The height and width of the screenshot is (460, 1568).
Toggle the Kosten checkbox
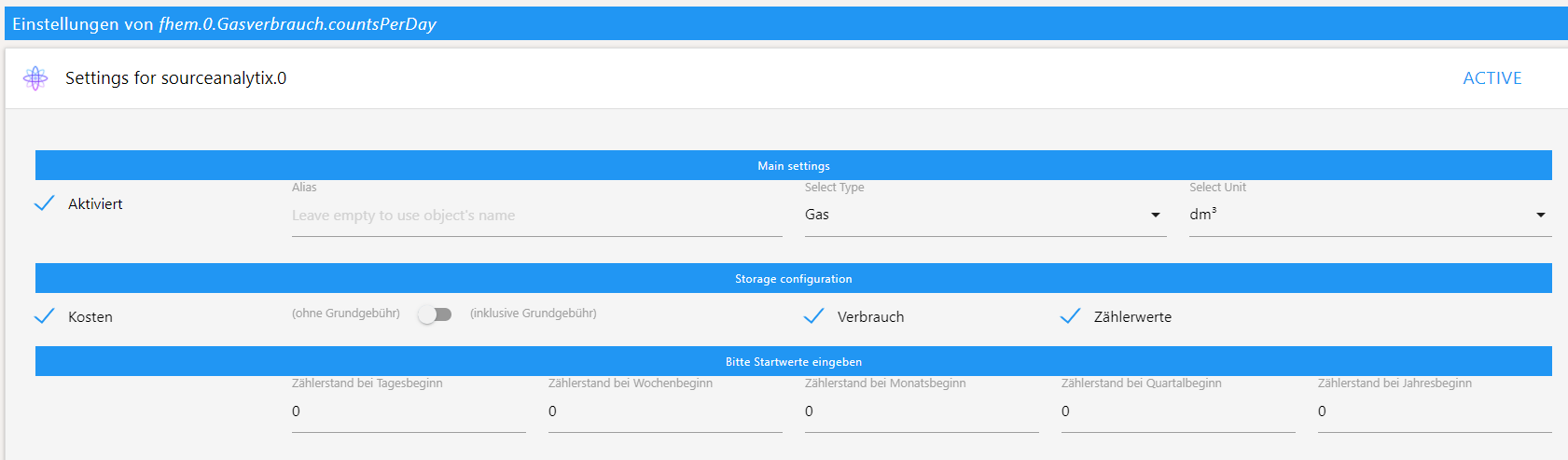click(x=45, y=316)
